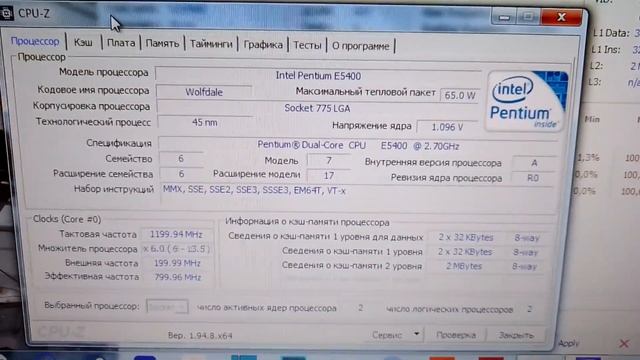Click the Вер. 1.94.8.x64 version text
Screen dimensions: 640x360
(x=200, y=336)
